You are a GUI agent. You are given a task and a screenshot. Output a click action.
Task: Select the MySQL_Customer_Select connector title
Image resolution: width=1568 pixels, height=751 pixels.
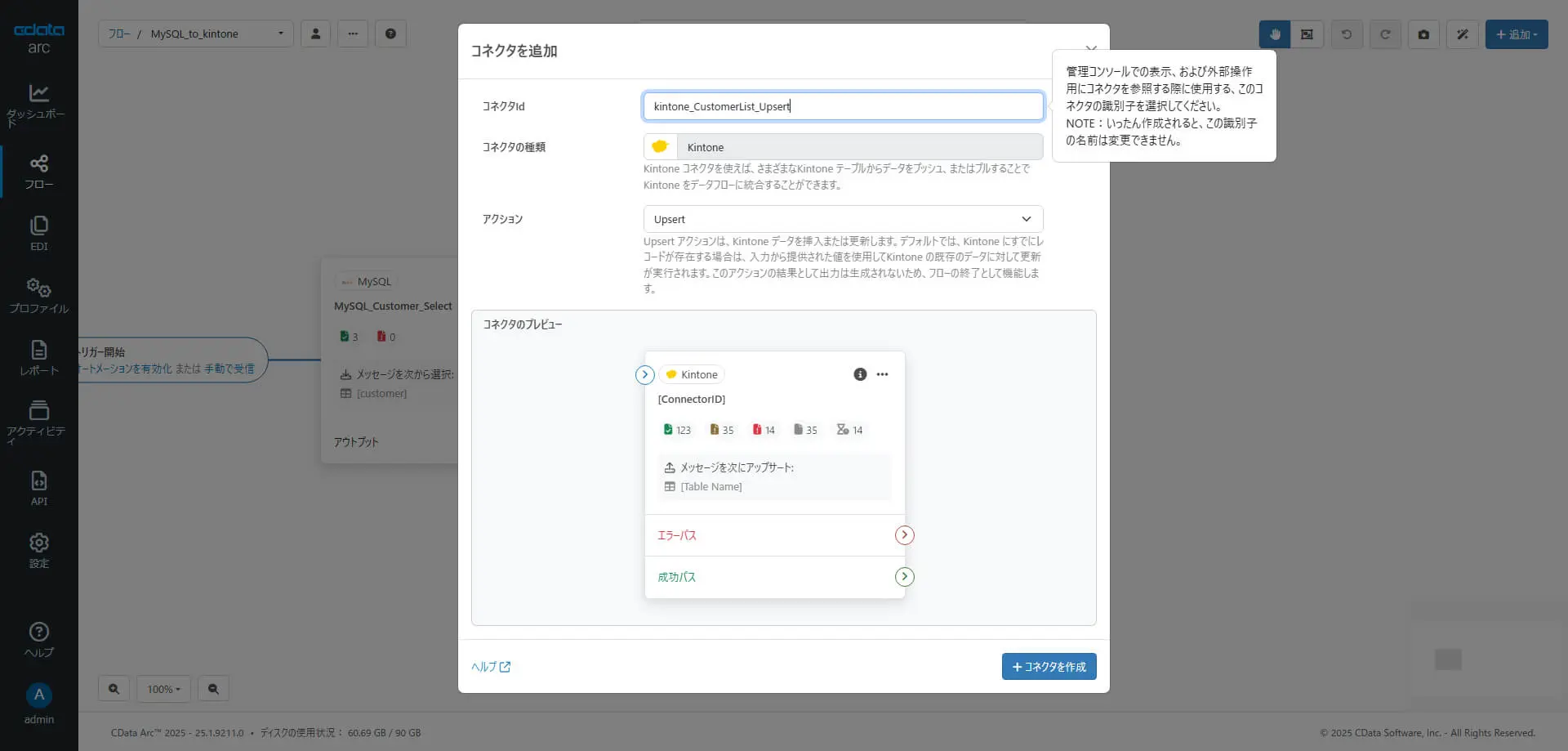point(393,306)
